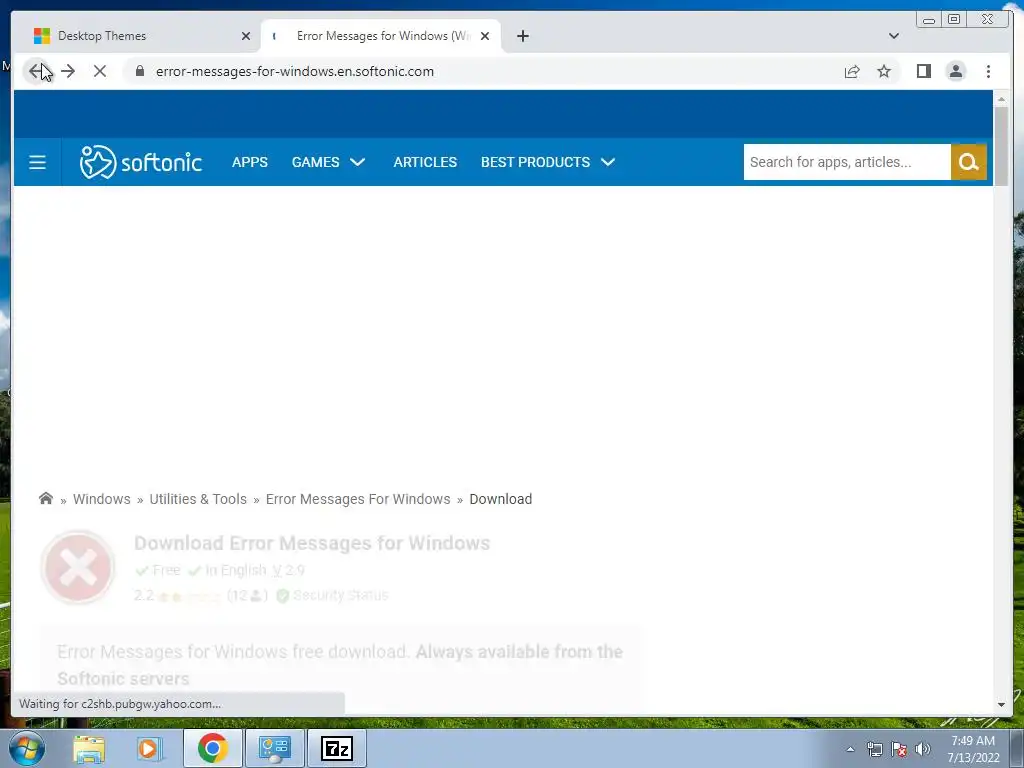Viewport: 1024px width, 768px height.
Task: Click the volume speaker tray icon
Action: point(922,749)
